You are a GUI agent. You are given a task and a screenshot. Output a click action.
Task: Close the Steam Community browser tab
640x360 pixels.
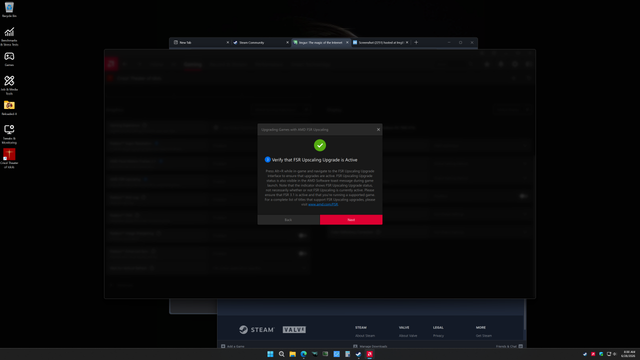pos(287,42)
